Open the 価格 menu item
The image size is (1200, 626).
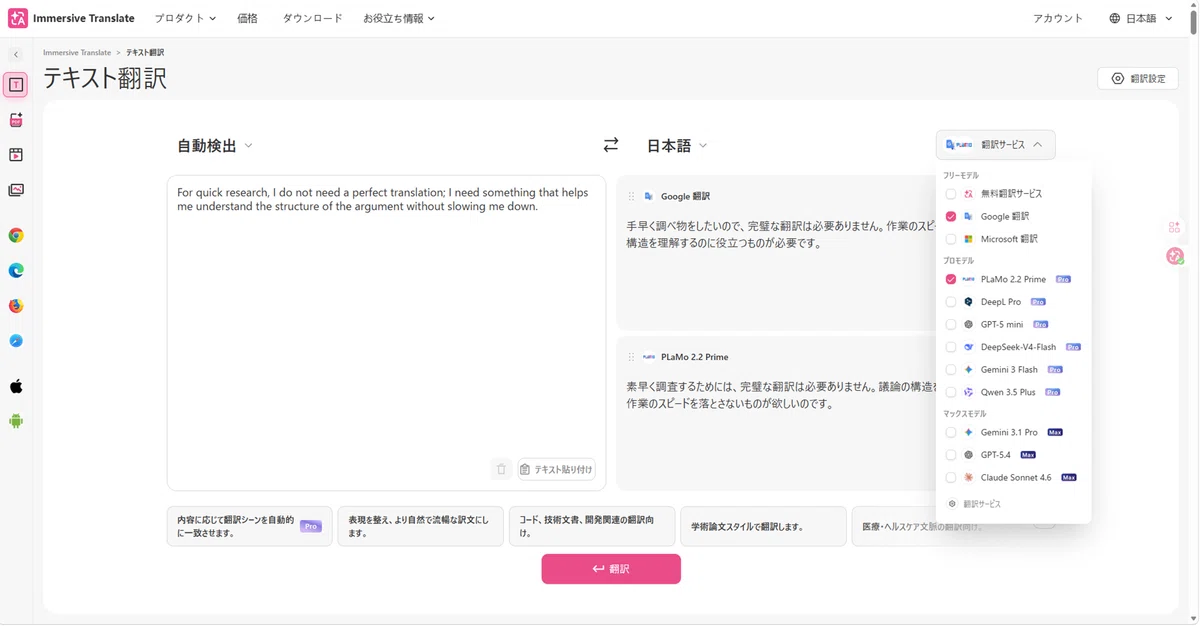pyautogui.click(x=247, y=18)
